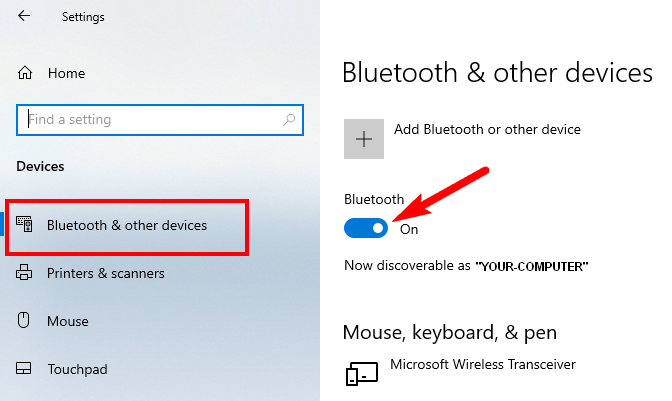672x401 pixels.
Task: Click the search magnifier icon
Action: (x=289, y=120)
